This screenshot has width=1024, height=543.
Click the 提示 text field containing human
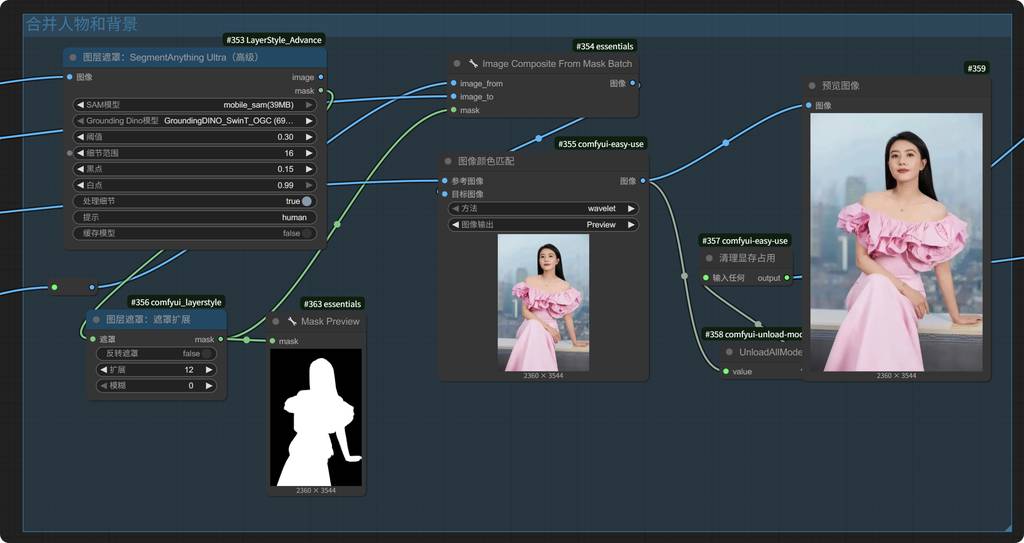[195, 217]
